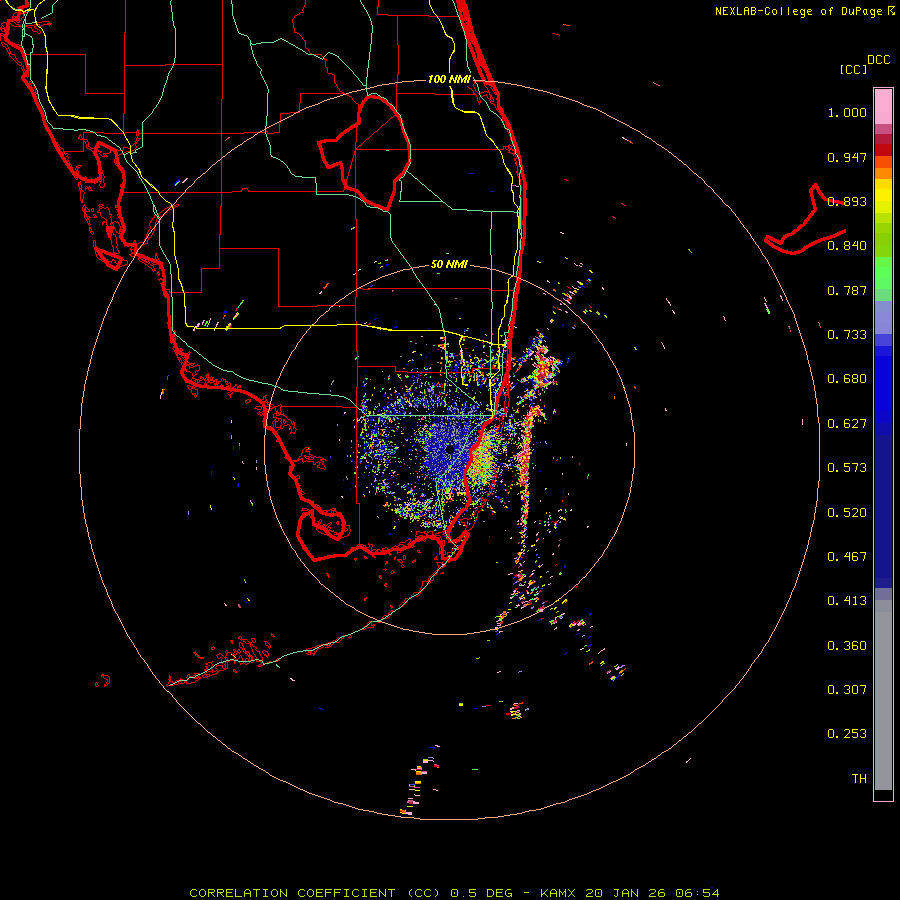
Task: Select the 0.680 legend value
Action: pos(847,379)
